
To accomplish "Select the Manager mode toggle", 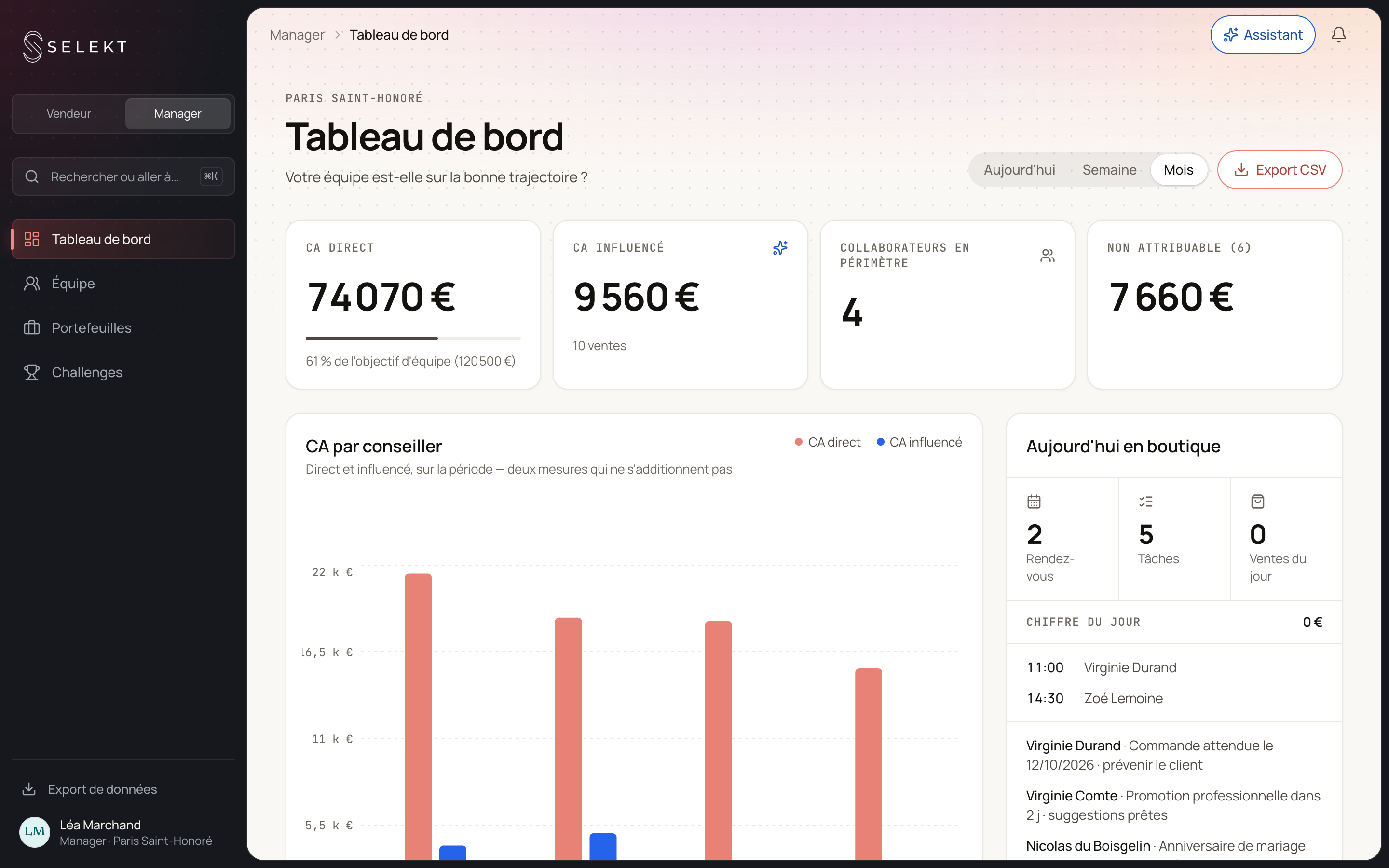I will click(178, 114).
